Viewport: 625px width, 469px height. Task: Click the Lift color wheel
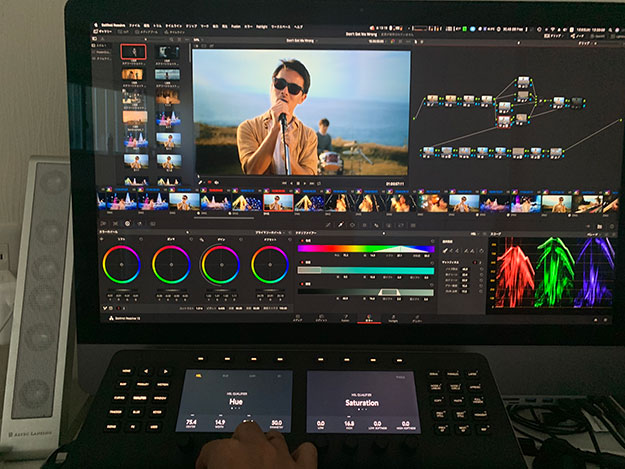(122, 264)
